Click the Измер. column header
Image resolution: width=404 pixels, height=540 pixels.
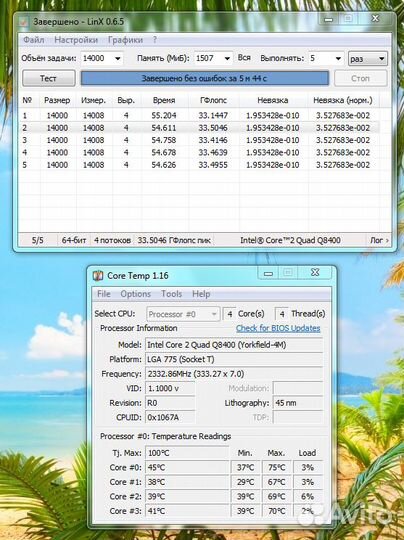[x=93, y=101]
